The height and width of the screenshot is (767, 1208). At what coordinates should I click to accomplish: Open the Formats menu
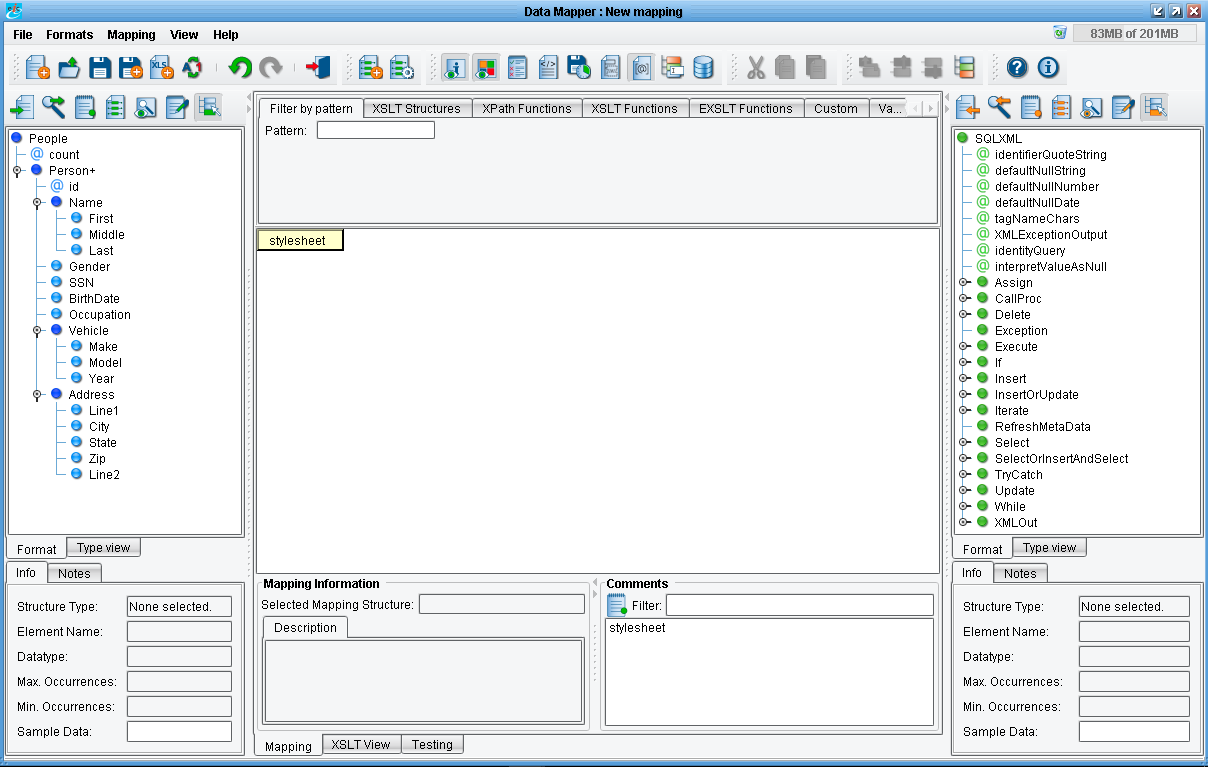pos(69,35)
